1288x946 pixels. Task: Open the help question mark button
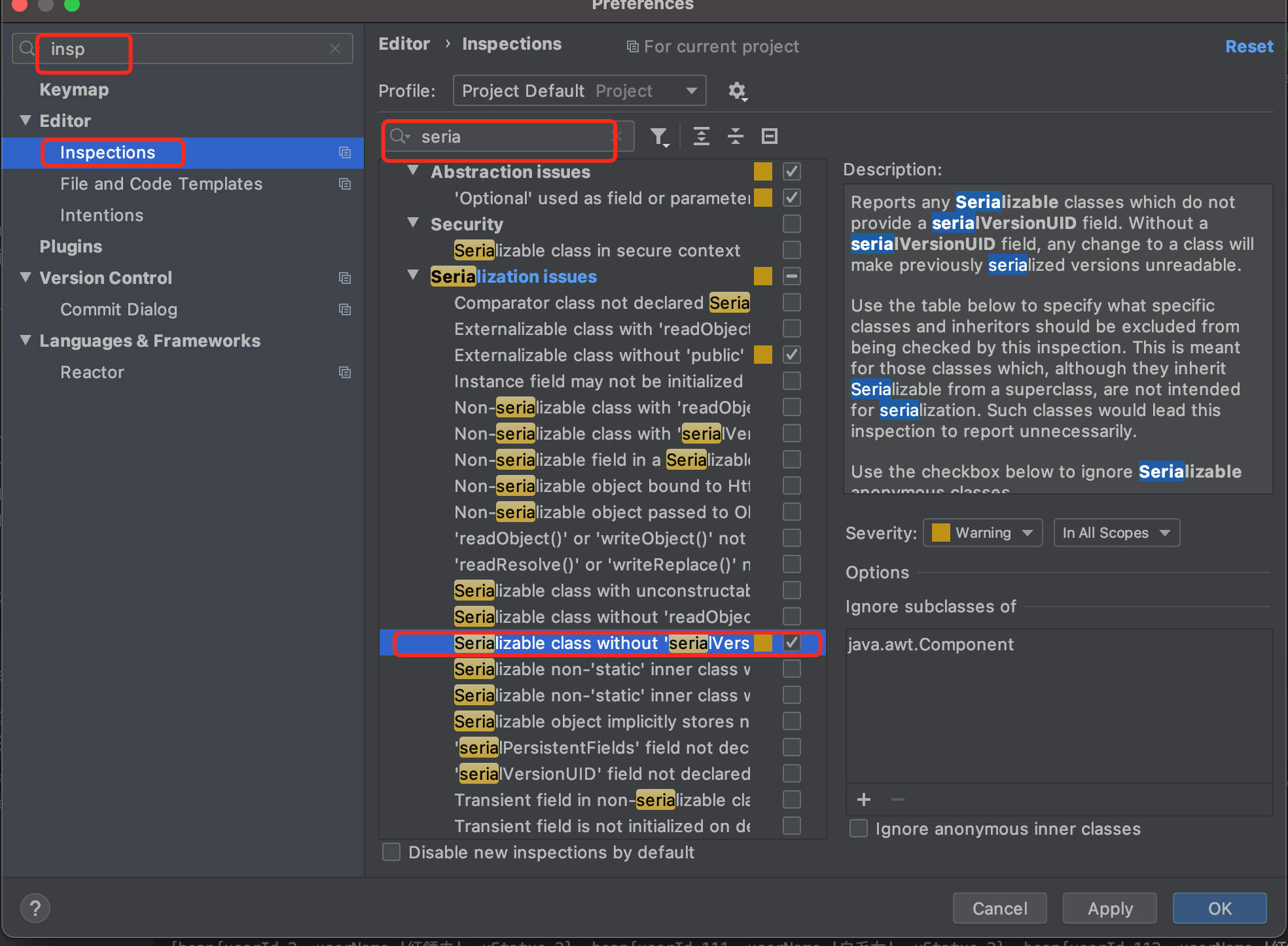[x=35, y=908]
